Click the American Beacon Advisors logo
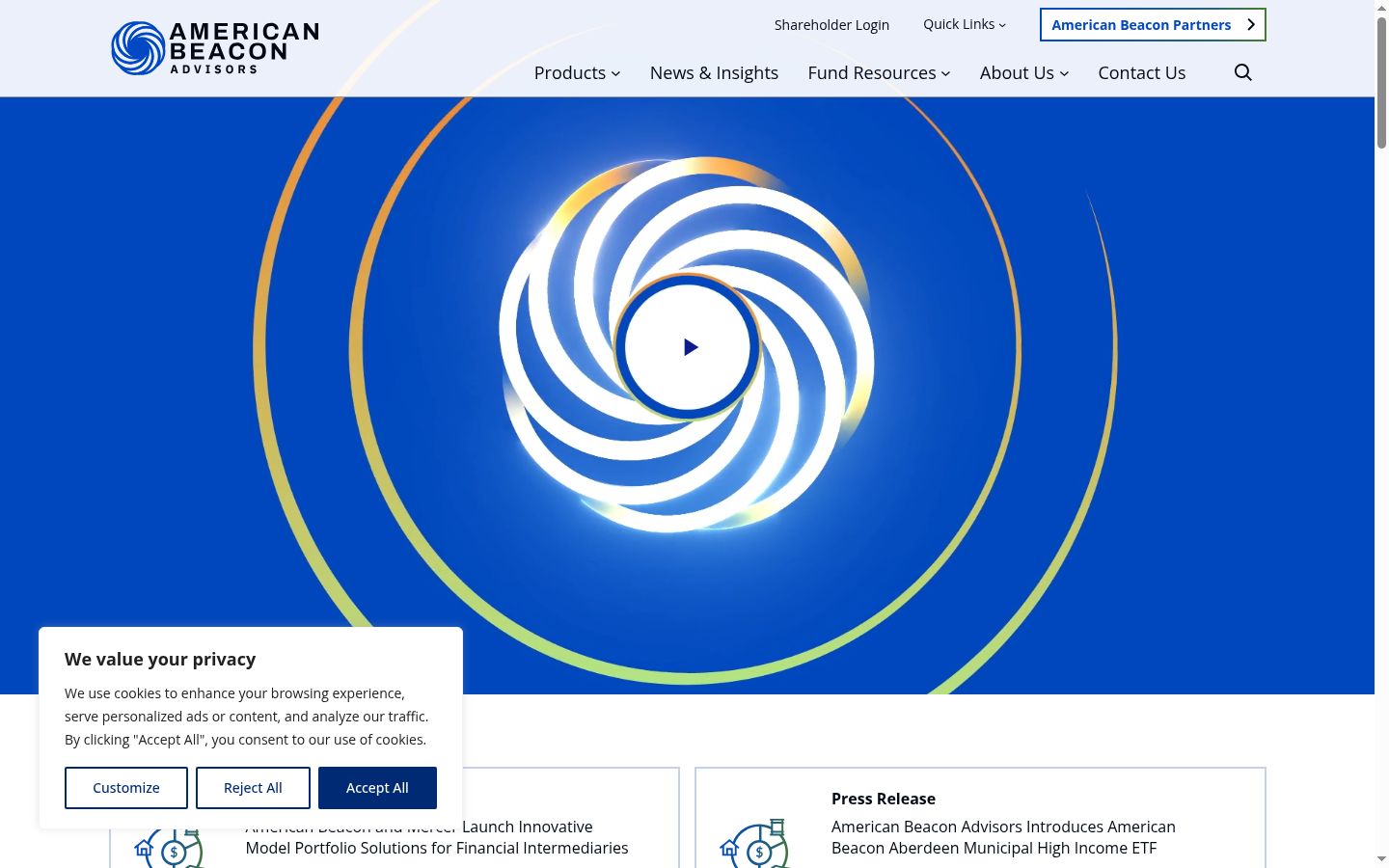Viewport: 1389px width, 868px height. coord(215,48)
